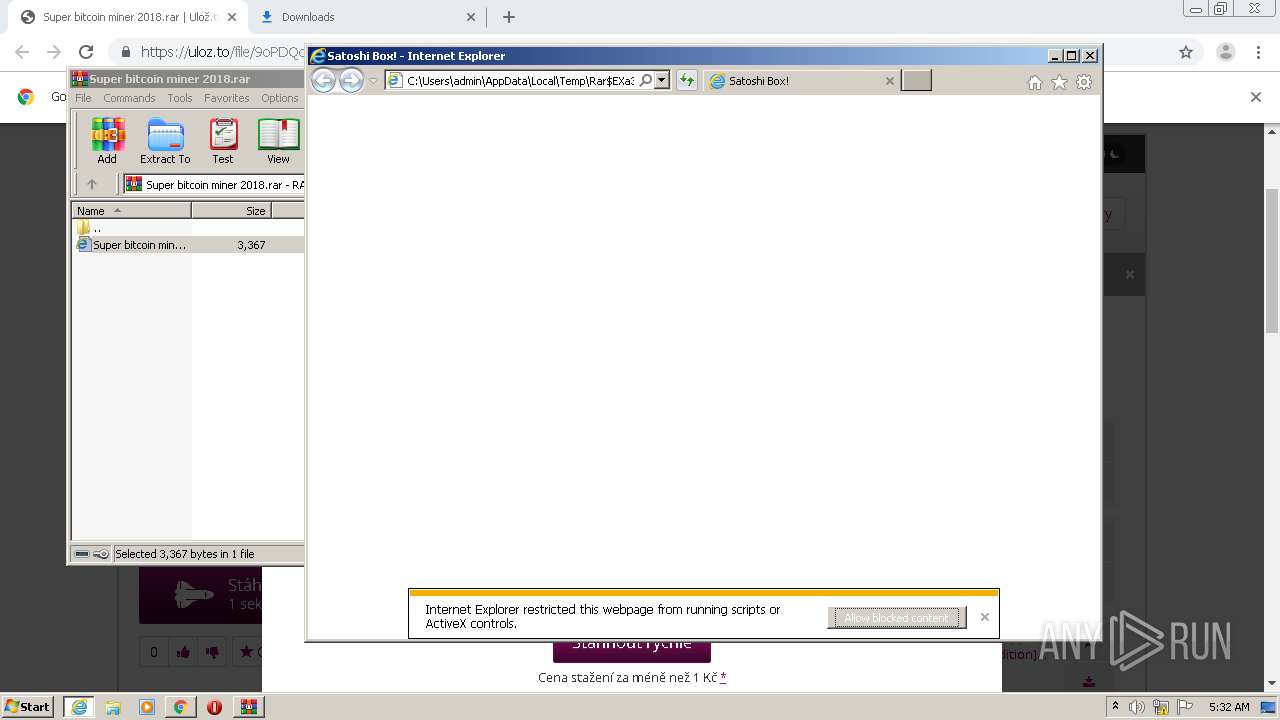
Task: Open a new tab in Internet Explorer
Action: [x=916, y=81]
